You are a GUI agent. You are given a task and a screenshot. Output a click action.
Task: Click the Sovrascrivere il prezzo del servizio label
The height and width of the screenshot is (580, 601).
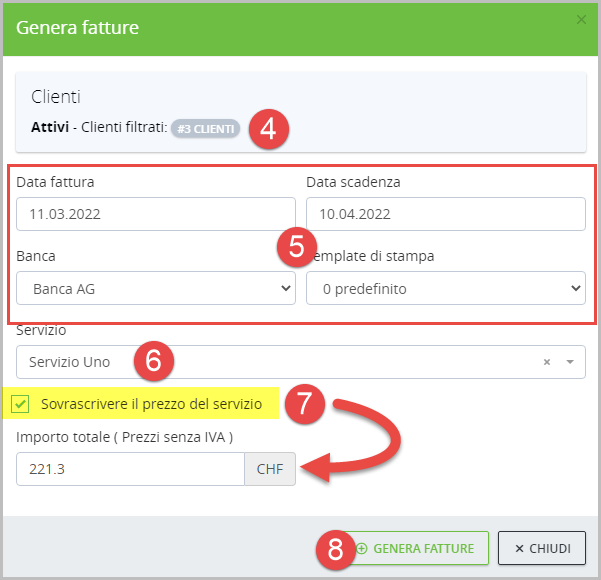[x=152, y=404]
